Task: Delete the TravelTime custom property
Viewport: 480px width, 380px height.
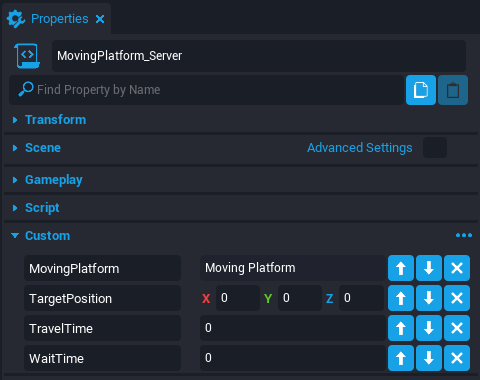Action: point(457,328)
